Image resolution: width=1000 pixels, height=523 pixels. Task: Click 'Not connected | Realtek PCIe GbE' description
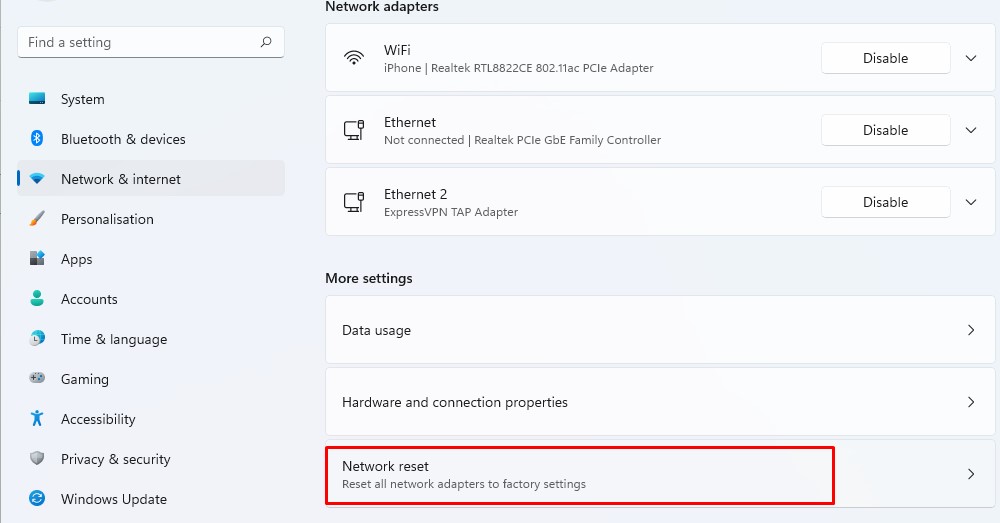tap(522, 140)
